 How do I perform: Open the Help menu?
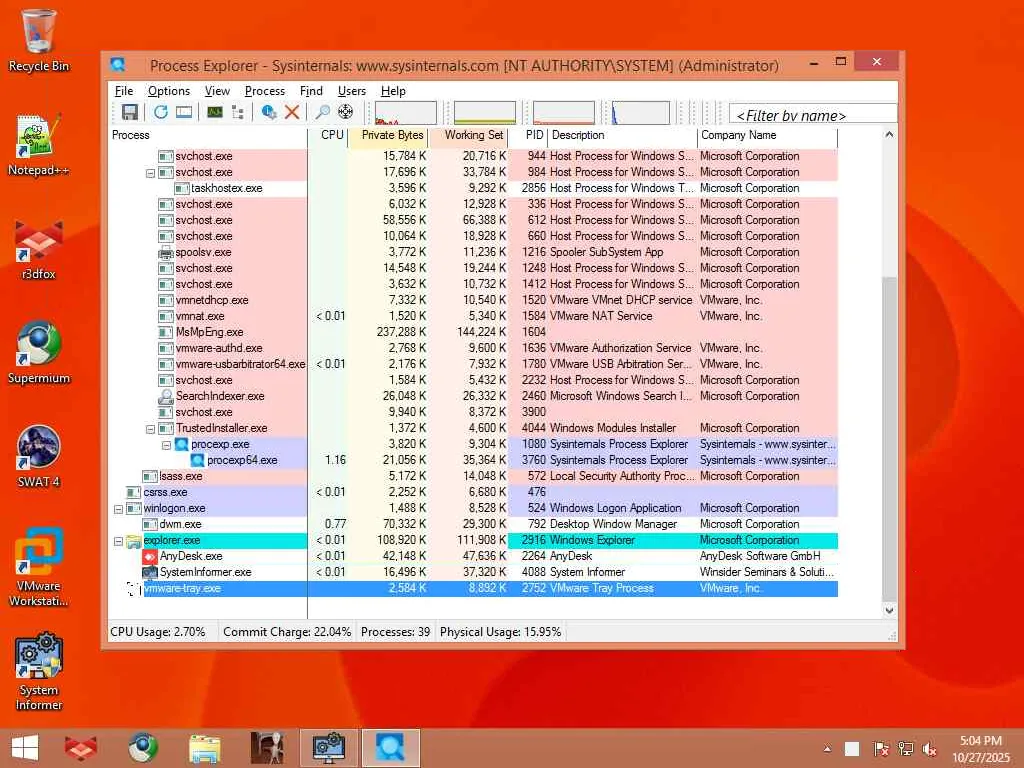[x=392, y=91]
